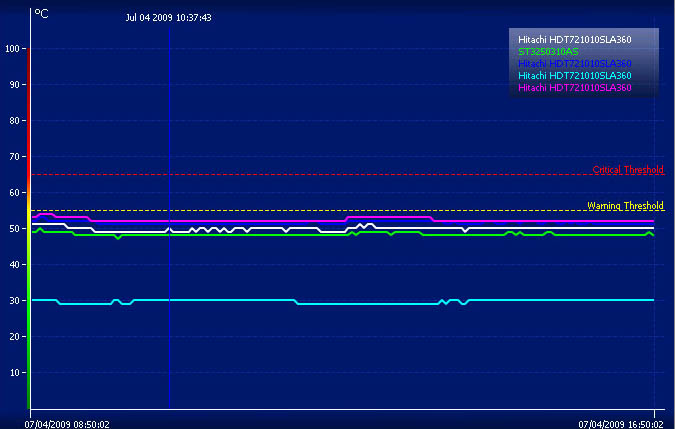Click the dark blue Hitachi HDT721010SLA360 legend entry
The height and width of the screenshot is (429, 675).
pyautogui.click(x=575, y=64)
